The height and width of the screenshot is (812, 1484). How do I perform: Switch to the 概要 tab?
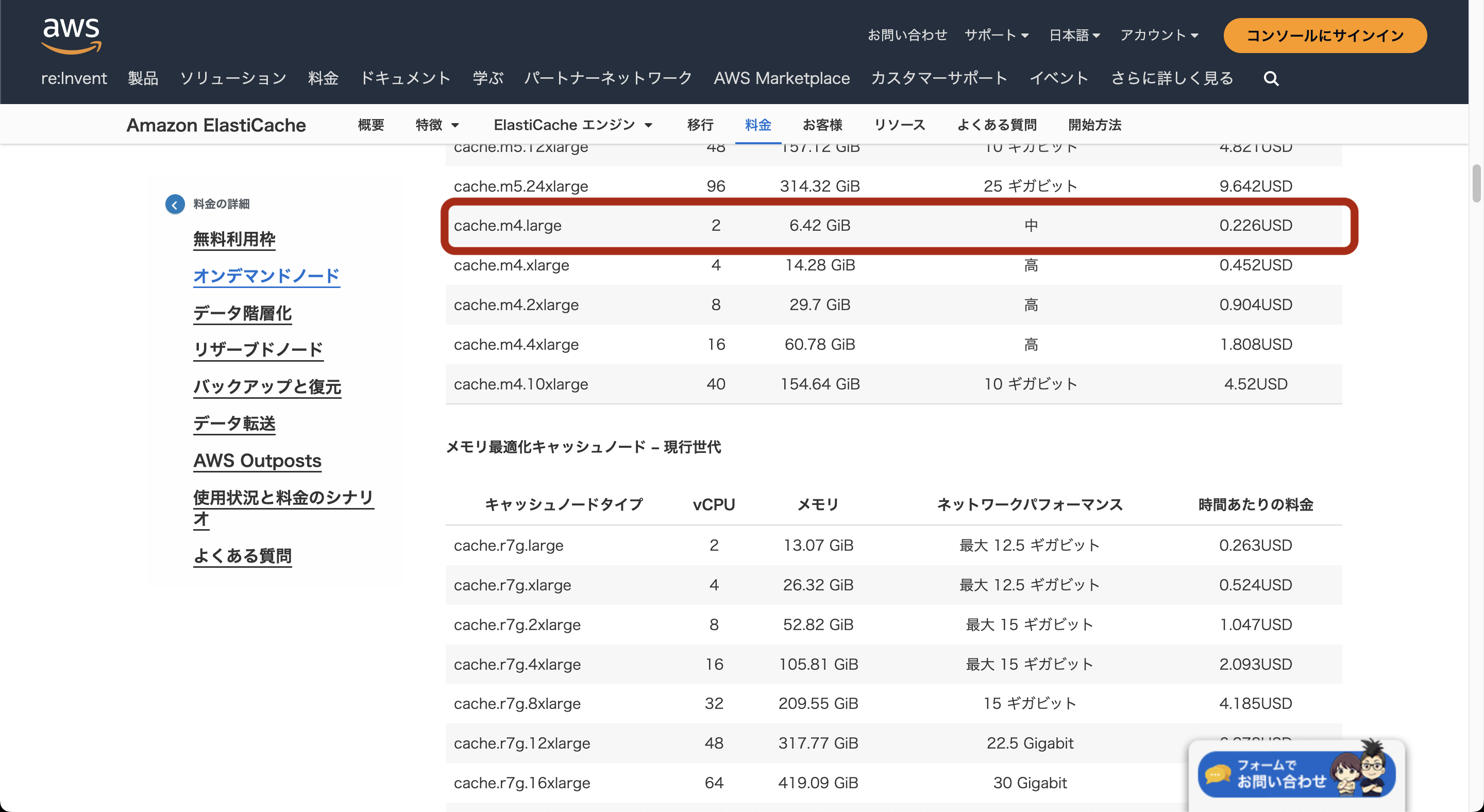point(370,125)
